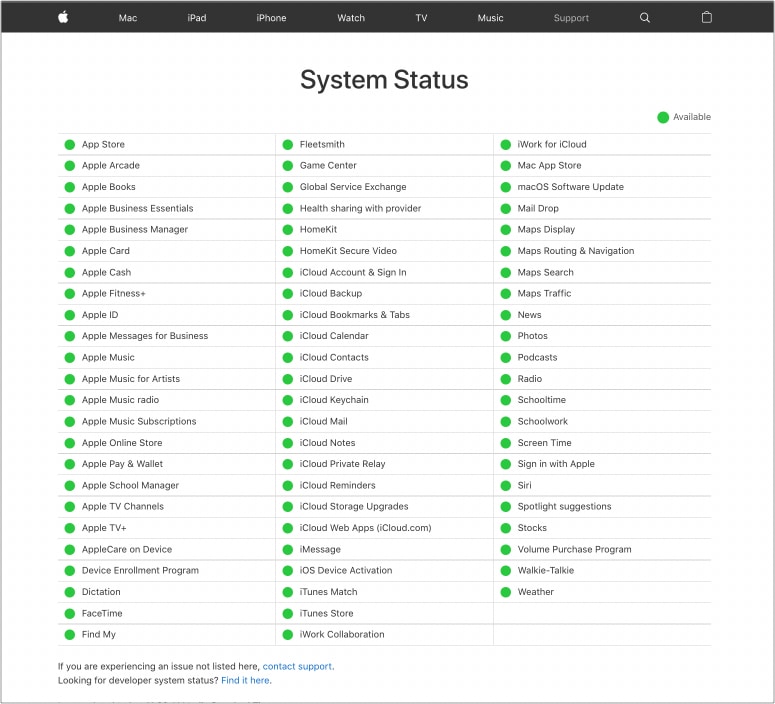Click green dot beside FaceTime
This screenshot has width=775, height=704.
70,614
